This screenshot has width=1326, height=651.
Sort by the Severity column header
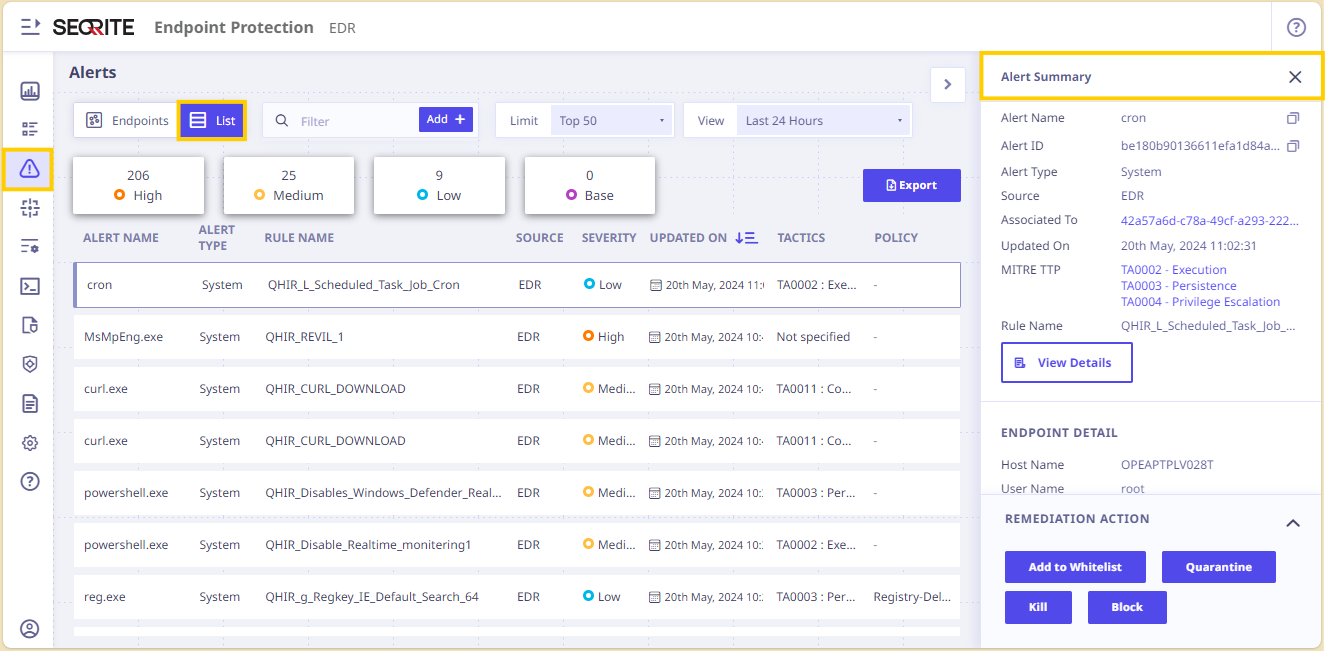pos(609,238)
